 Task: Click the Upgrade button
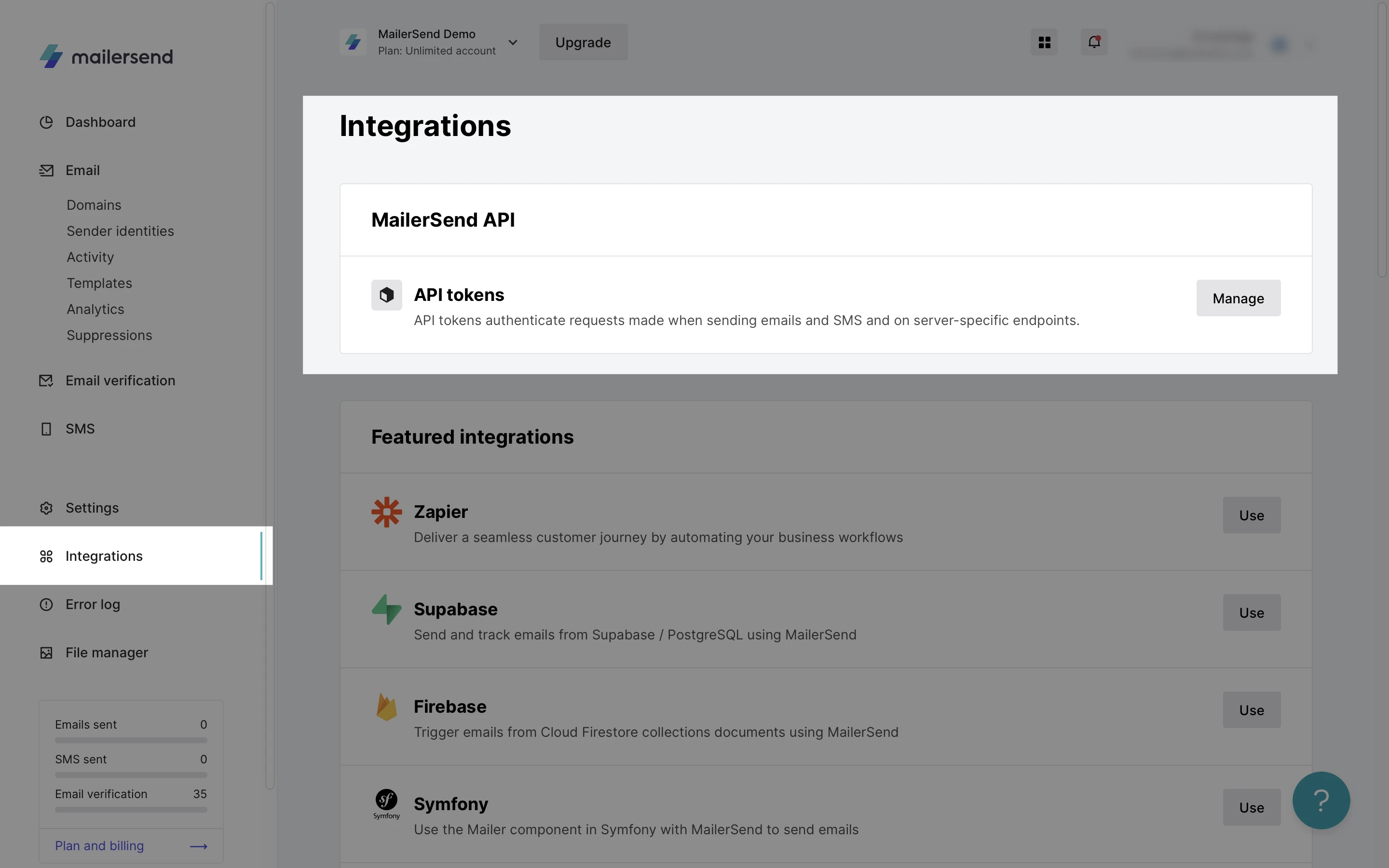coord(583,42)
